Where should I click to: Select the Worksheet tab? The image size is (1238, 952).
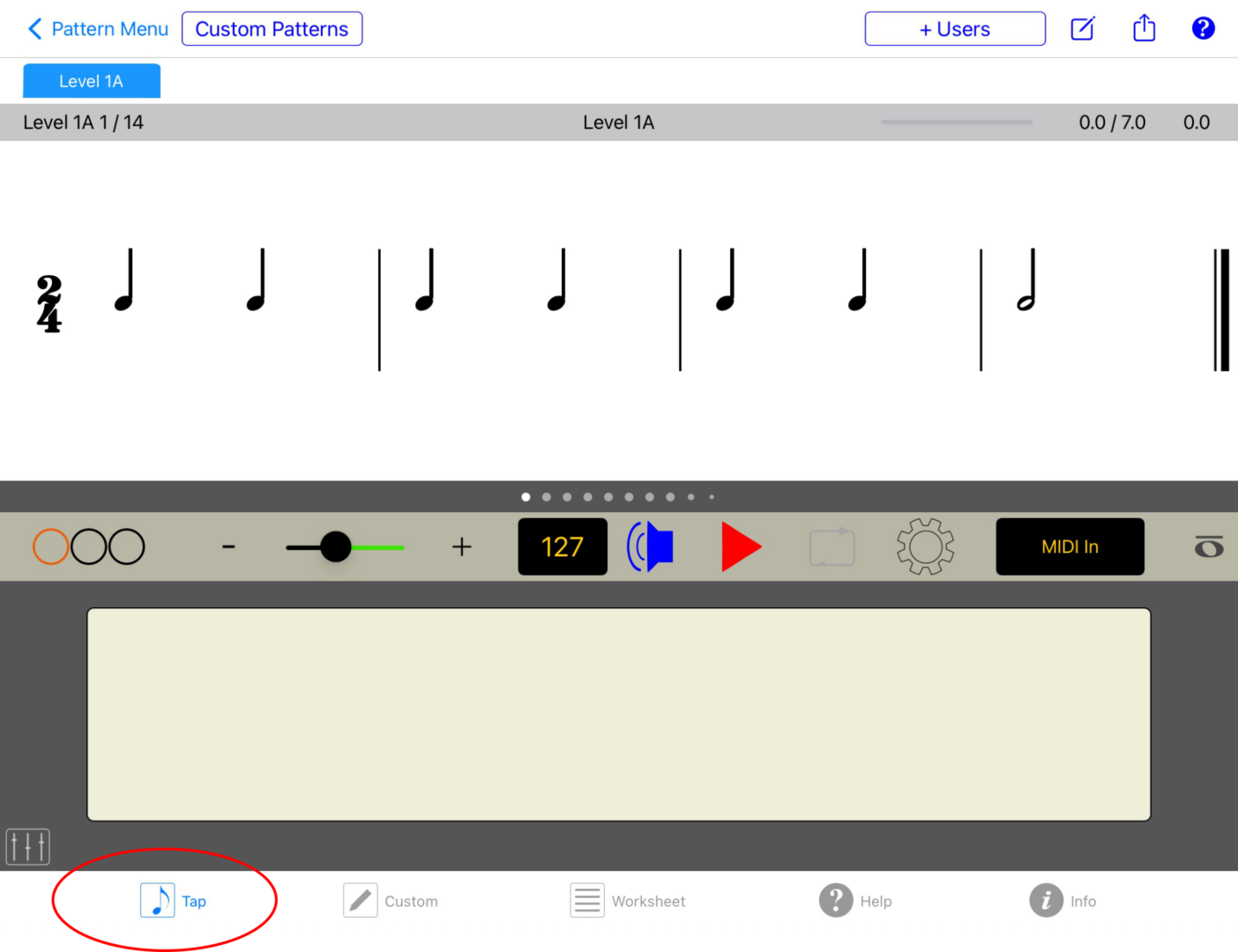tap(628, 900)
